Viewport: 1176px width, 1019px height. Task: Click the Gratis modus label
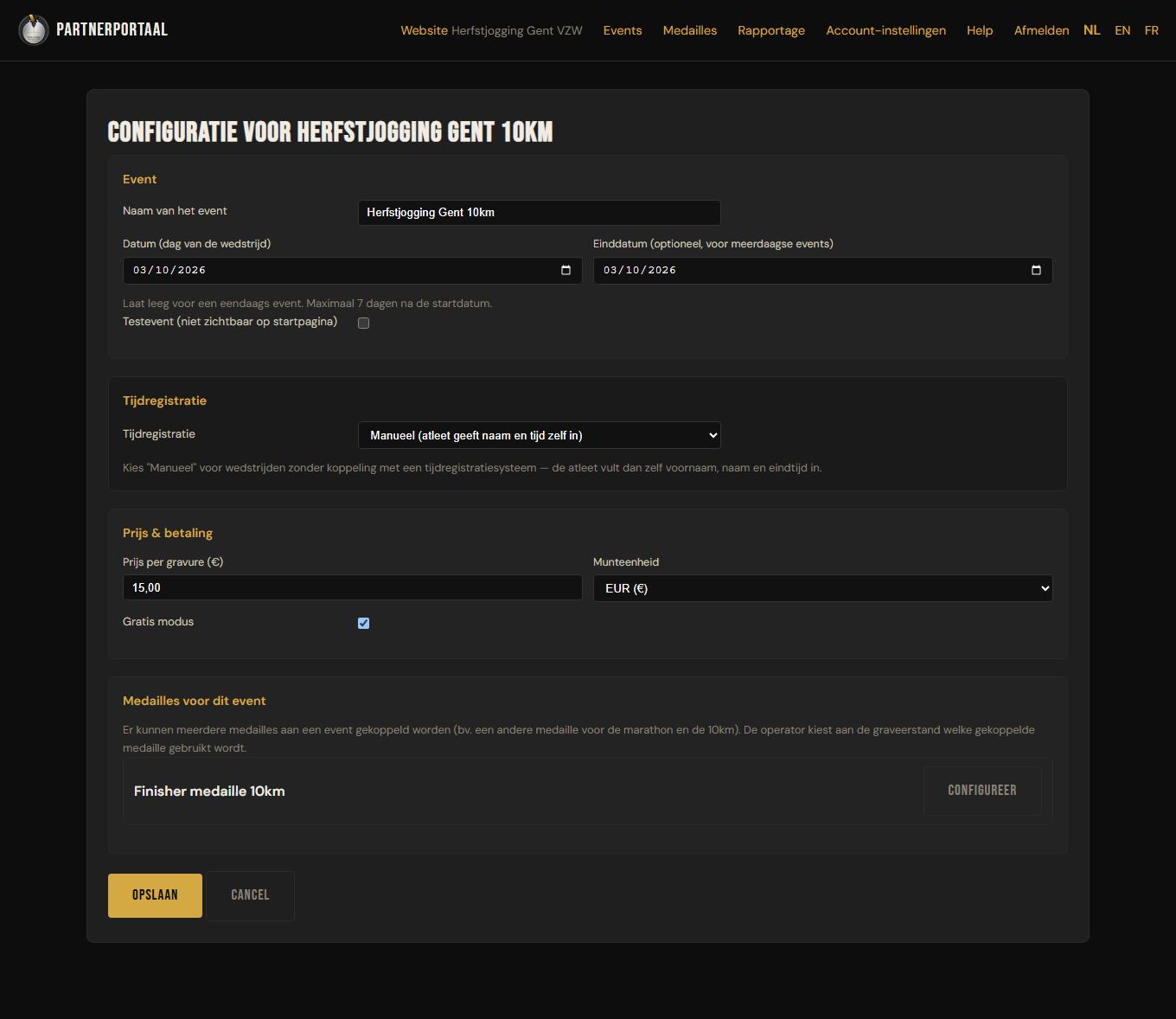click(158, 622)
